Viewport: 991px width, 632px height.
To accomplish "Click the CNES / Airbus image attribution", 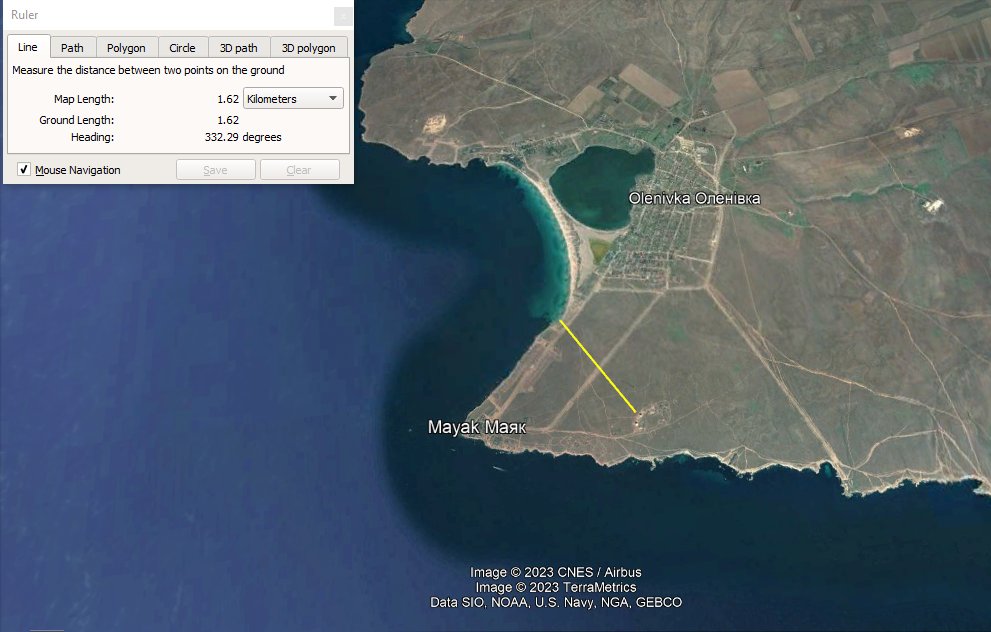I will 556,572.
